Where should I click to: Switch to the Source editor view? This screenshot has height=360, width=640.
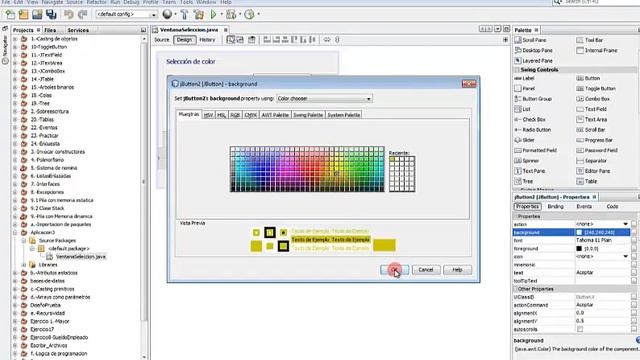(x=162, y=40)
